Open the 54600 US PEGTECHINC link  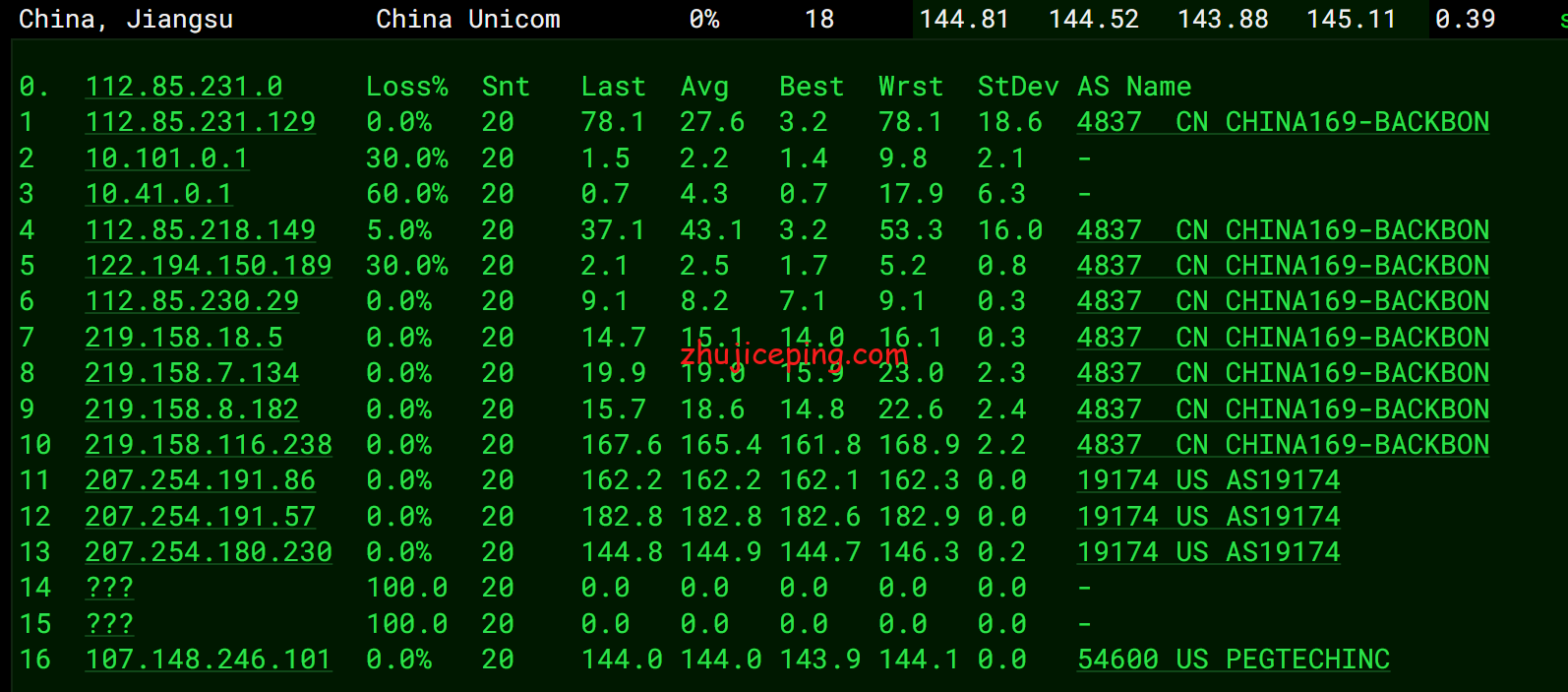1234,660
